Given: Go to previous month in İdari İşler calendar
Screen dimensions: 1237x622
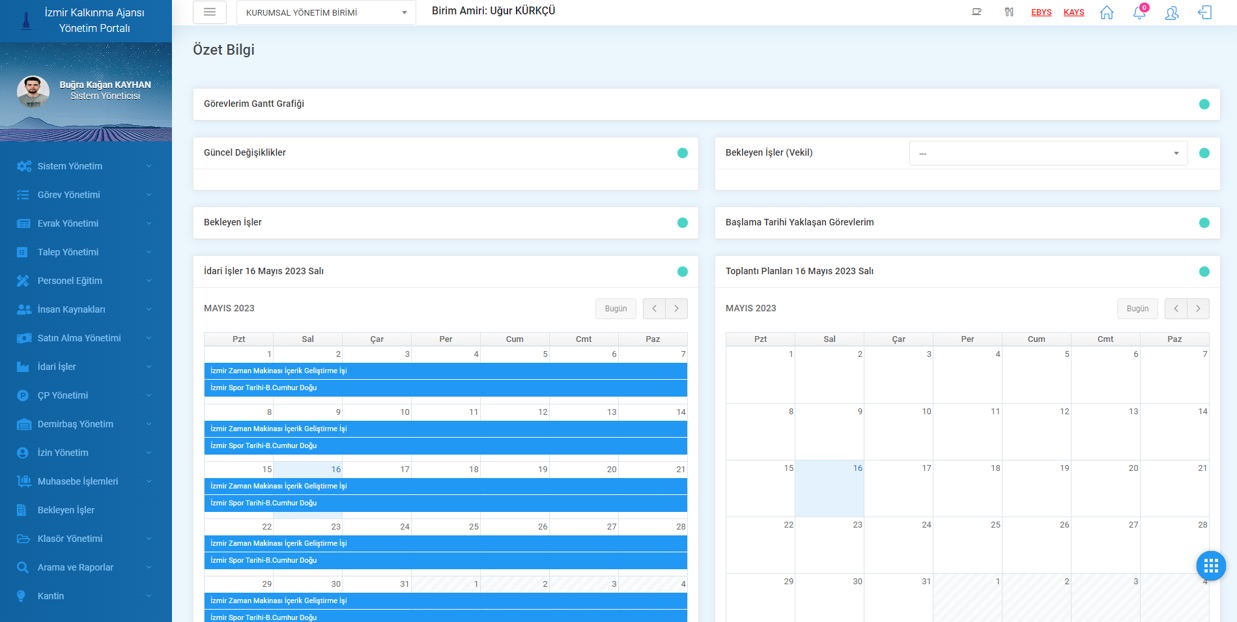Looking at the screenshot, I should (654, 309).
